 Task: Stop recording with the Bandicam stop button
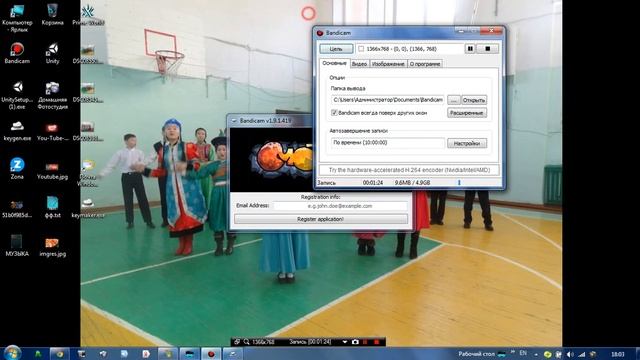(x=487, y=49)
